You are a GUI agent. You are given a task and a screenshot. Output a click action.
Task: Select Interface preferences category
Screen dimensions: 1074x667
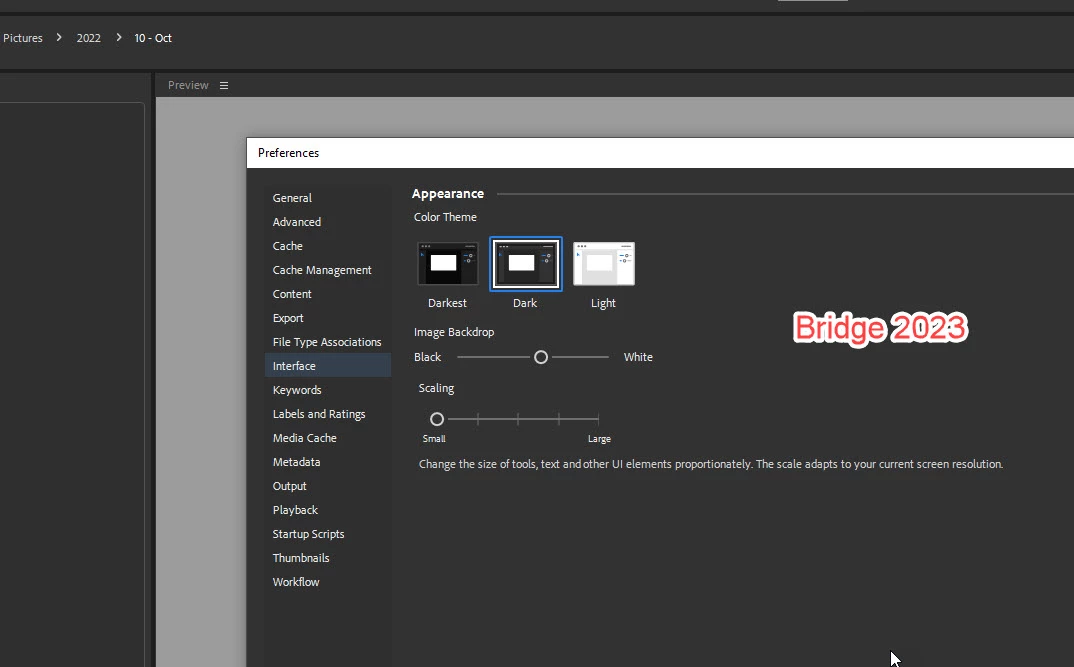[x=327, y=366]
